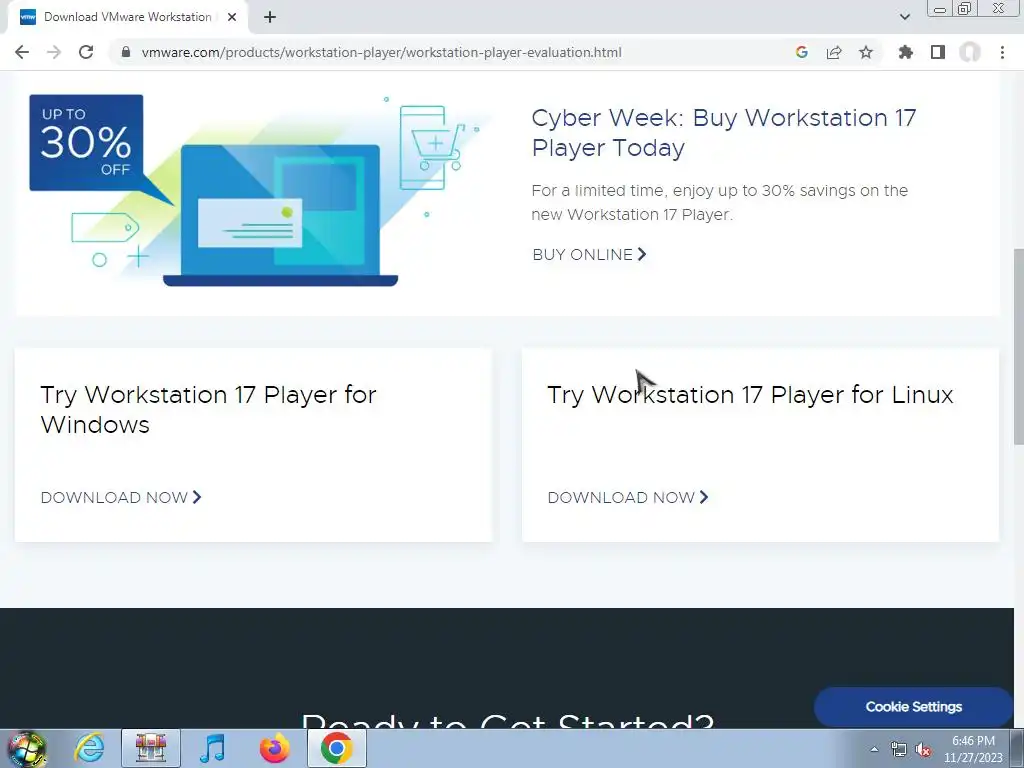
Task: Click the page vertical scrollbar thumb
Action: pos(1018,347)
